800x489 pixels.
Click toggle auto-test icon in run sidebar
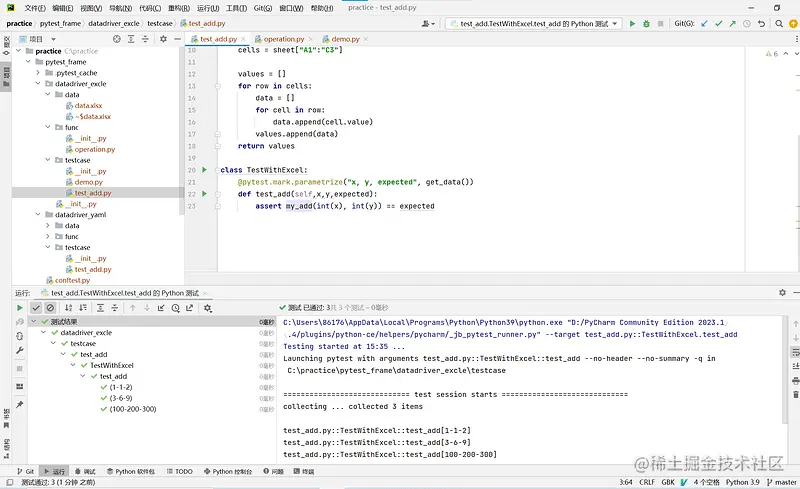19,336
